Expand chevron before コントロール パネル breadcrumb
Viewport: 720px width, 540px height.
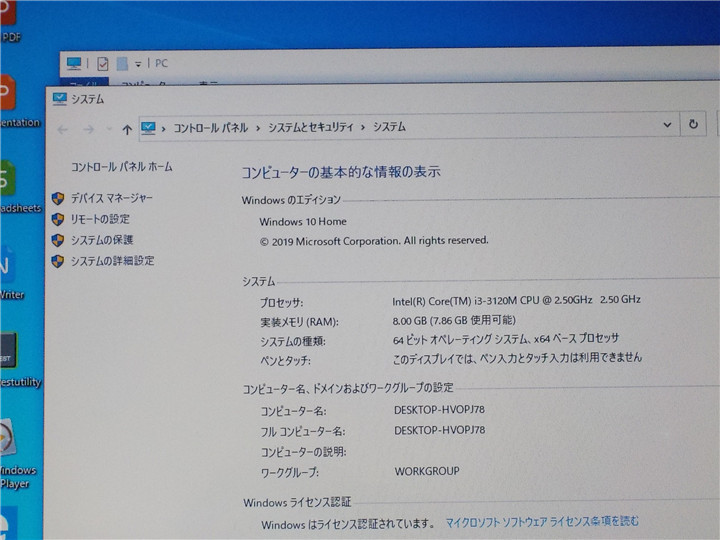pos(163,129)
